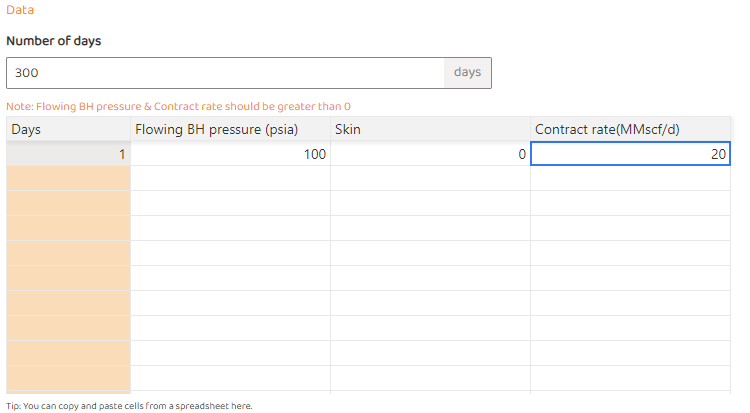
Task: Click the empty third-row Flowing BH pressure cell
Action: click(x=230, y=203)
